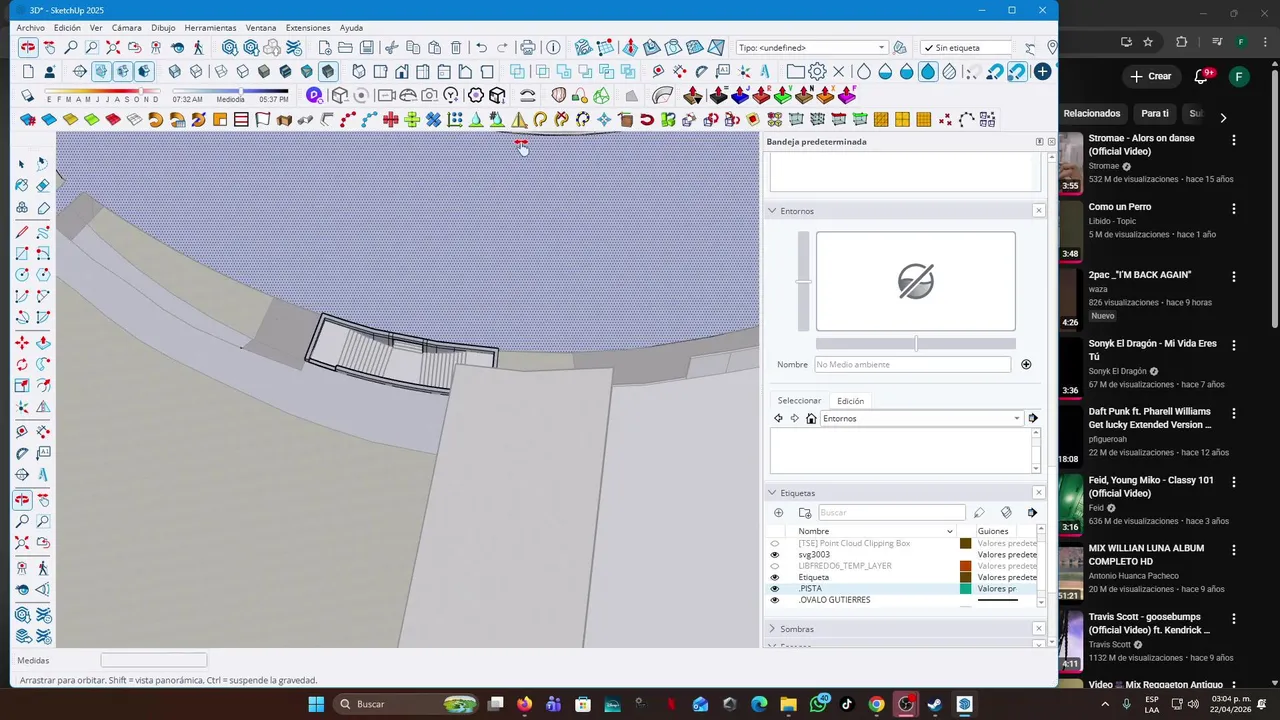1280x720 pixels.
Task: Open Travis Scott goosebumps video link
Action: [1149, 624]
